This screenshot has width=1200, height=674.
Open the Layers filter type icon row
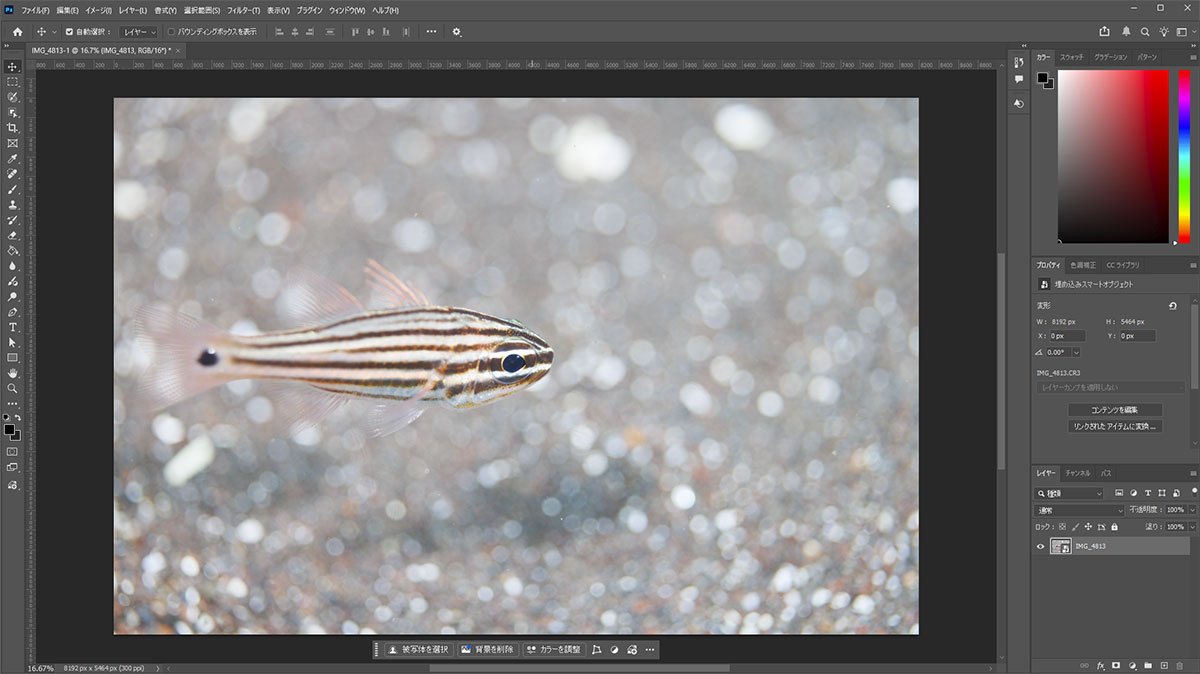(1119, 493)
